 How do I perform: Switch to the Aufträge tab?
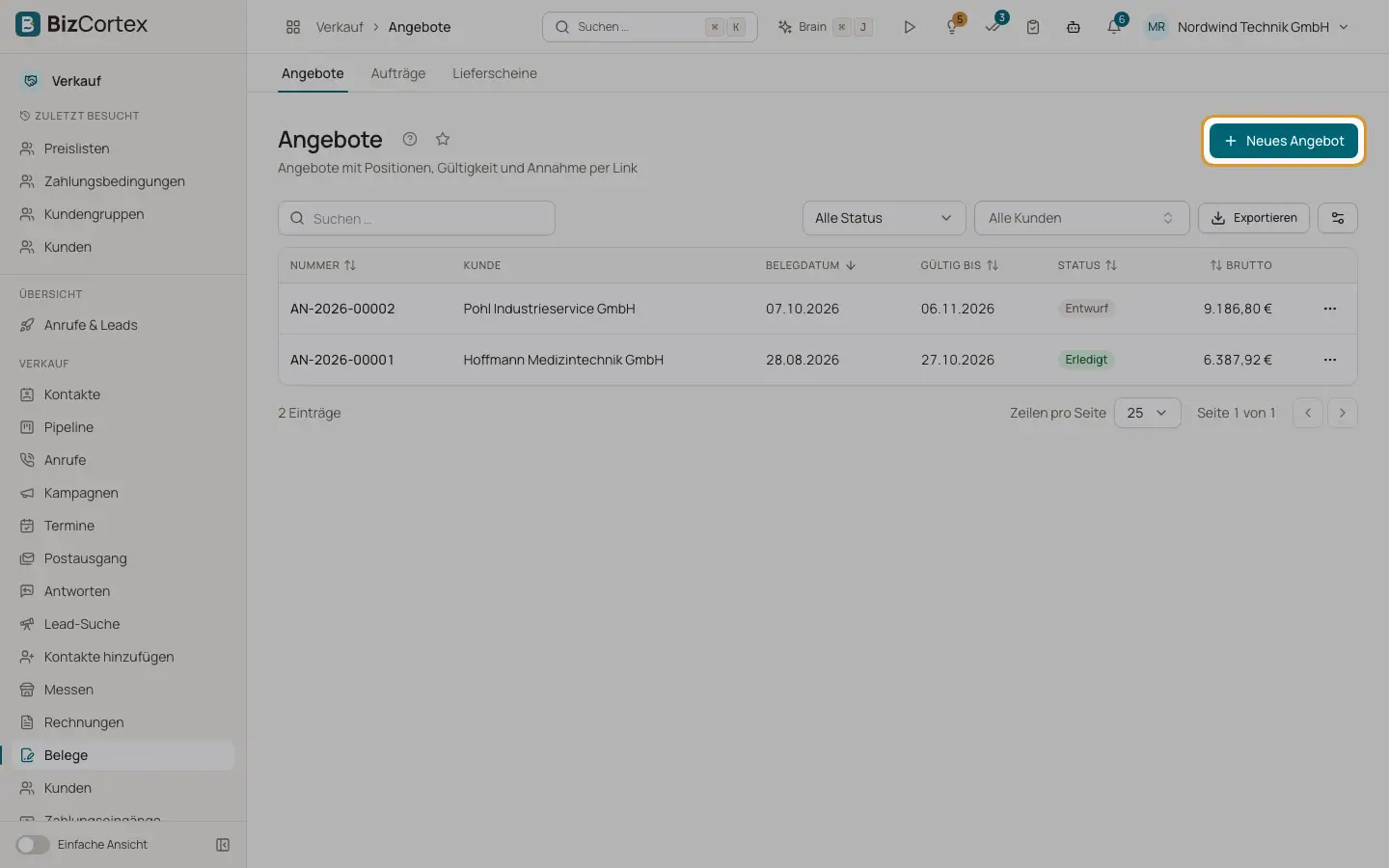tap(398, 73)
